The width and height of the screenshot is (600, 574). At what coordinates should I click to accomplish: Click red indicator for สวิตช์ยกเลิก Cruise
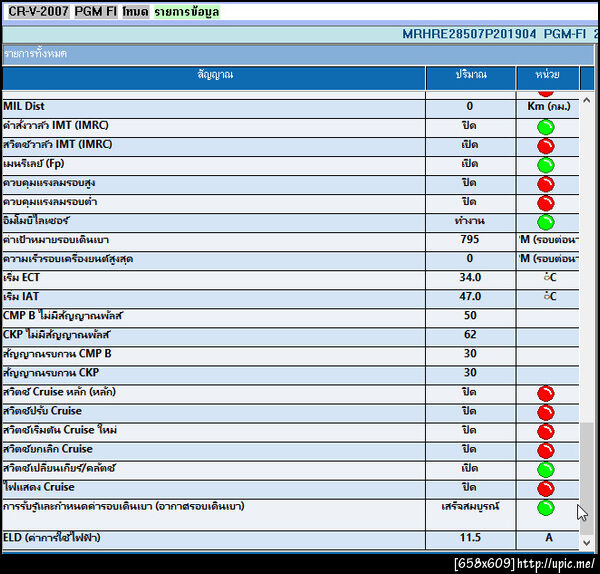(x=546, y=450)
